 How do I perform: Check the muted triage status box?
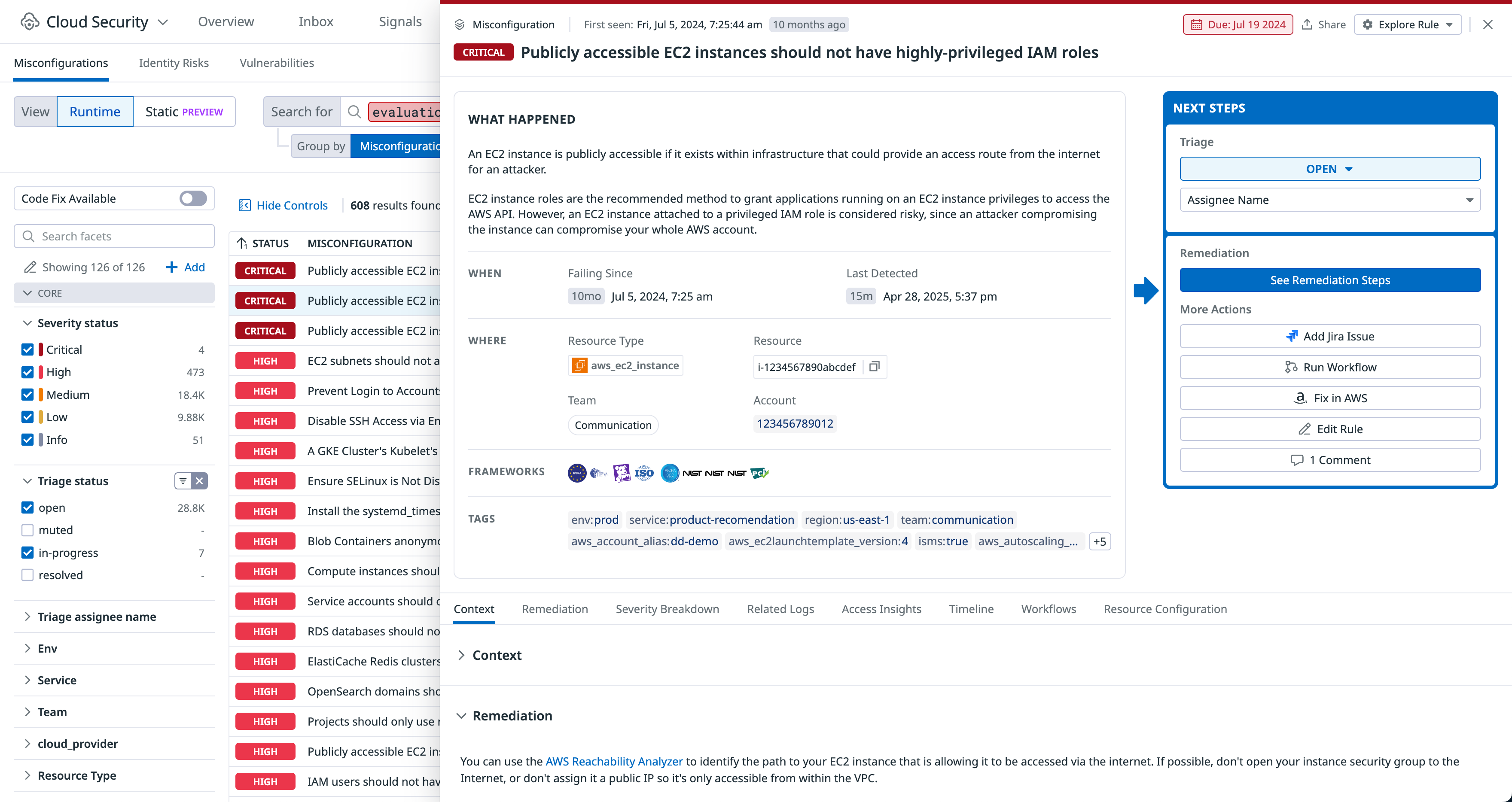(27, 530)
